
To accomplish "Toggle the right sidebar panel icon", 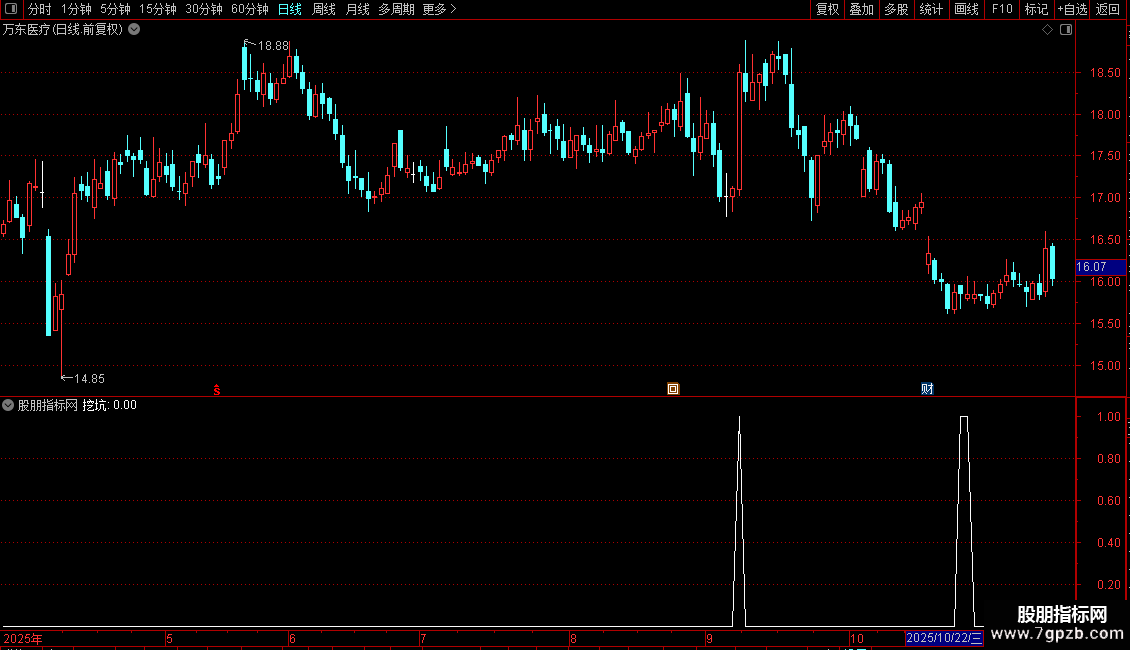I will coord(1066,30).
